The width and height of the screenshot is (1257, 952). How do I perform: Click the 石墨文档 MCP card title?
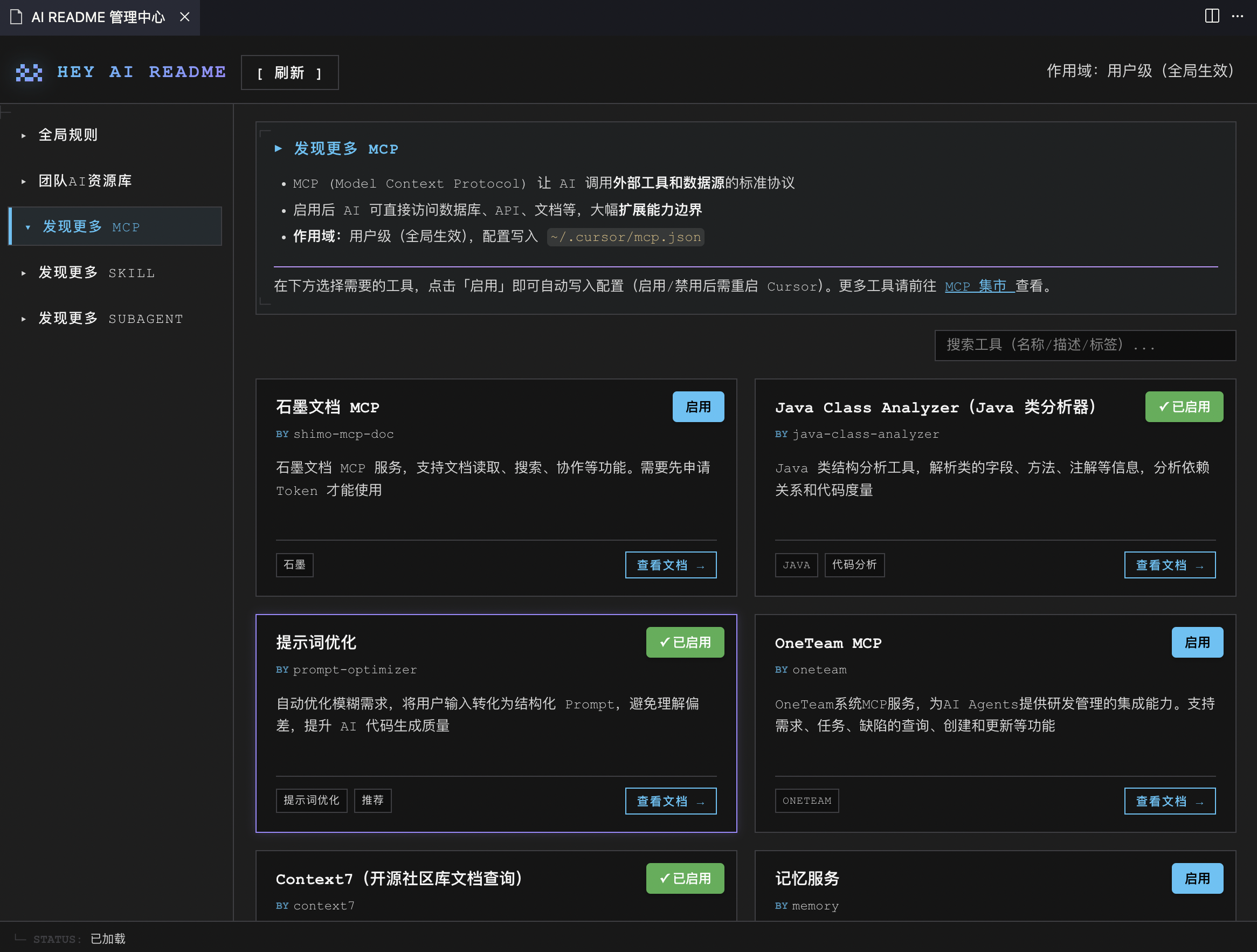[328, 408]
